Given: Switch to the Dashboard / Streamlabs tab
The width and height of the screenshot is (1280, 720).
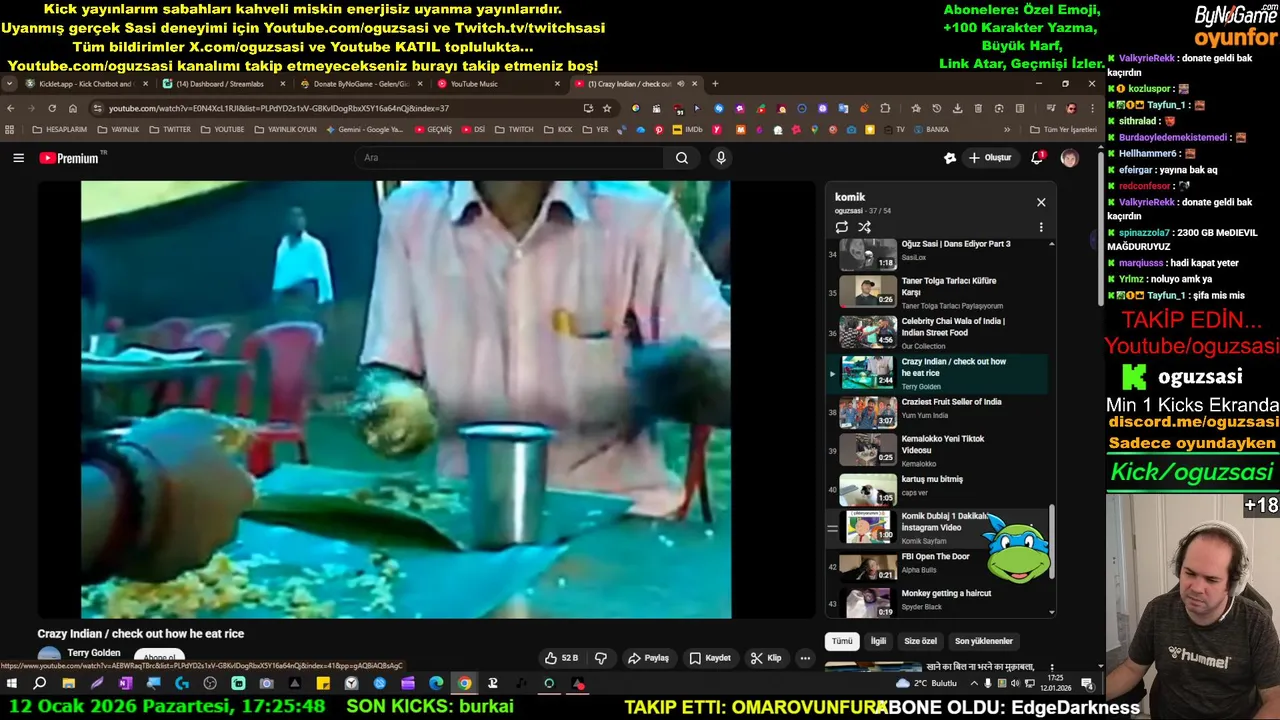Looking at the screenshot, I should click(222, 84).
